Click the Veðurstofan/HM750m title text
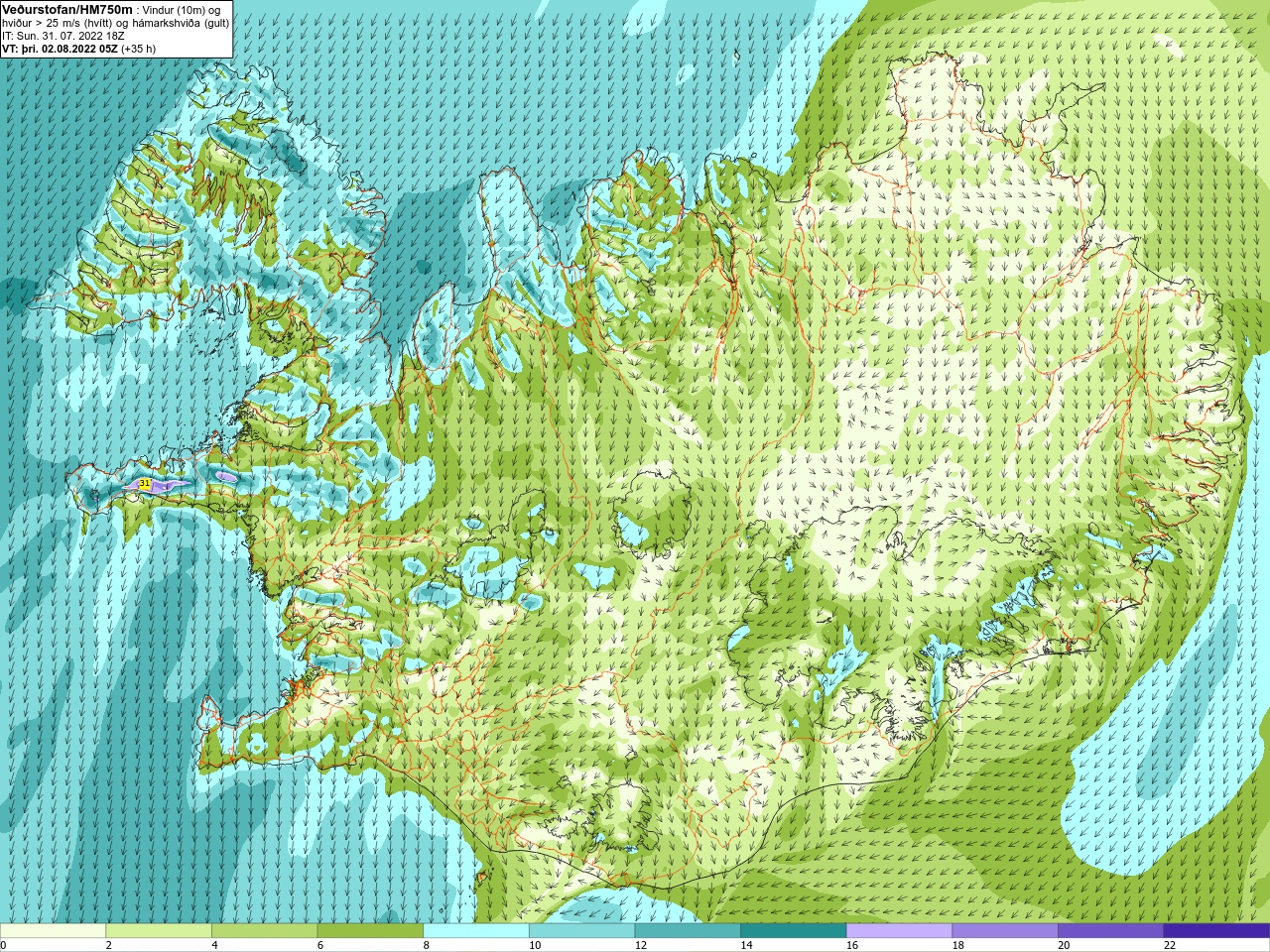 coord(67,9)
